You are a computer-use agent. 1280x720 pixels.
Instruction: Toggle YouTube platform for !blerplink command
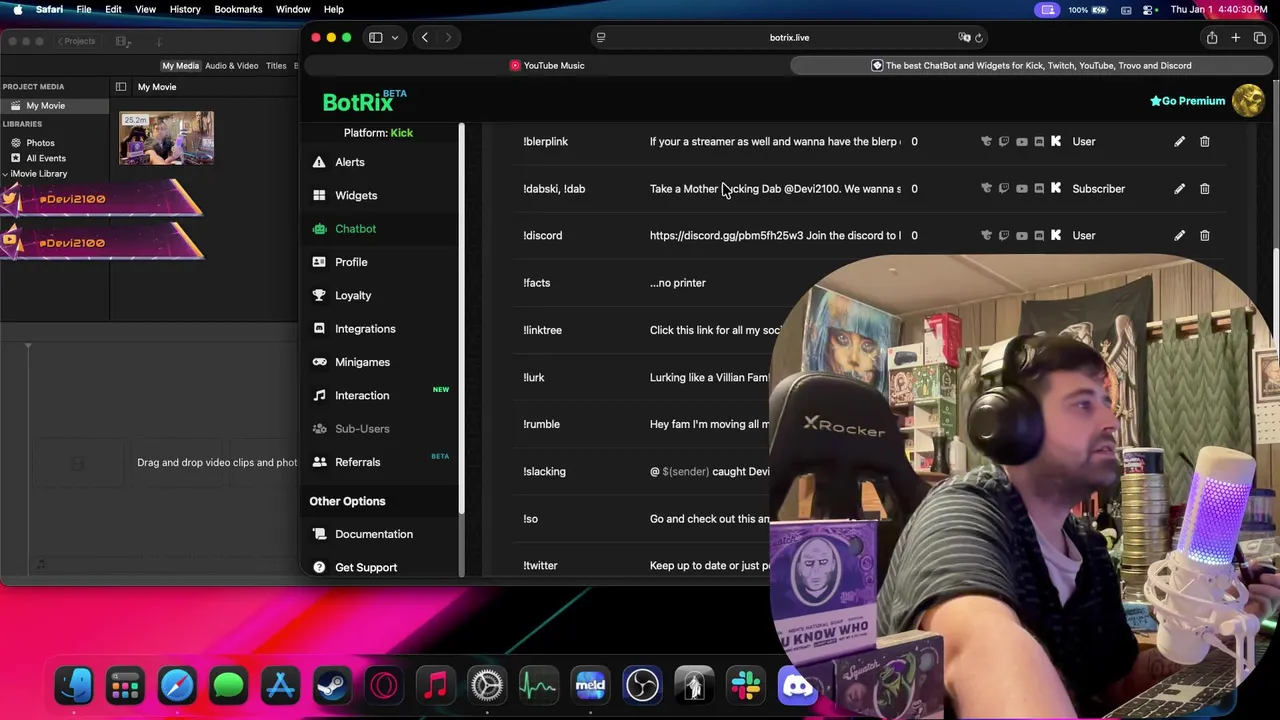coord(1021,141)
